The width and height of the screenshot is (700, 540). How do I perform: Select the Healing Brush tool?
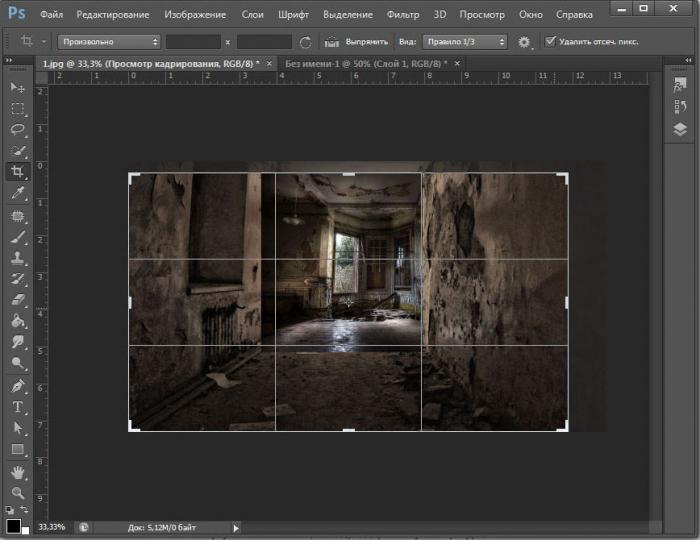coord(17,216)
